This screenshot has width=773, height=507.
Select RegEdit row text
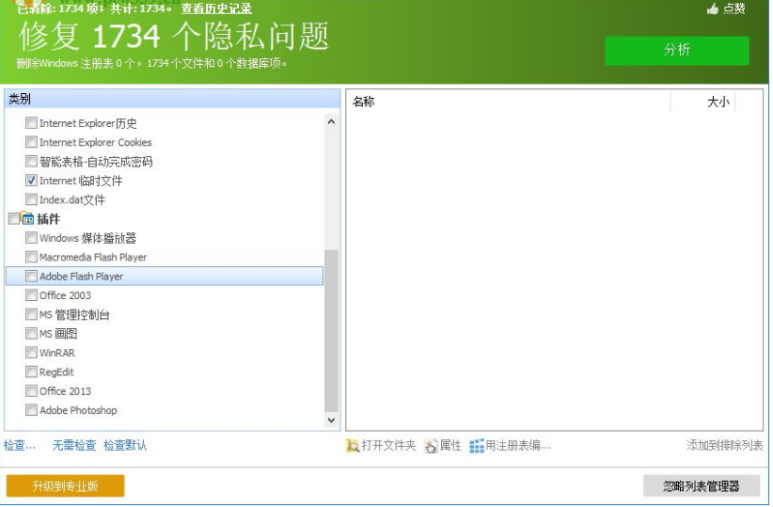[x=56, y=372]
